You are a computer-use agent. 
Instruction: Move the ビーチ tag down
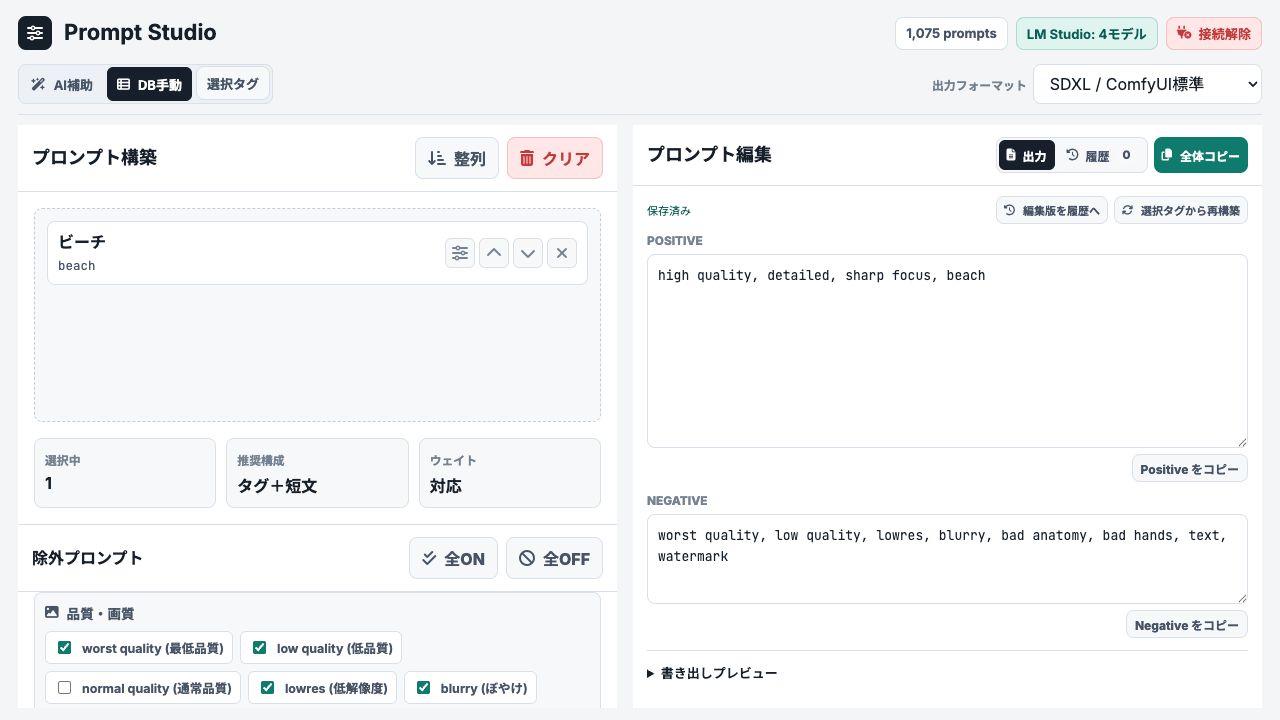pos(528,253)
